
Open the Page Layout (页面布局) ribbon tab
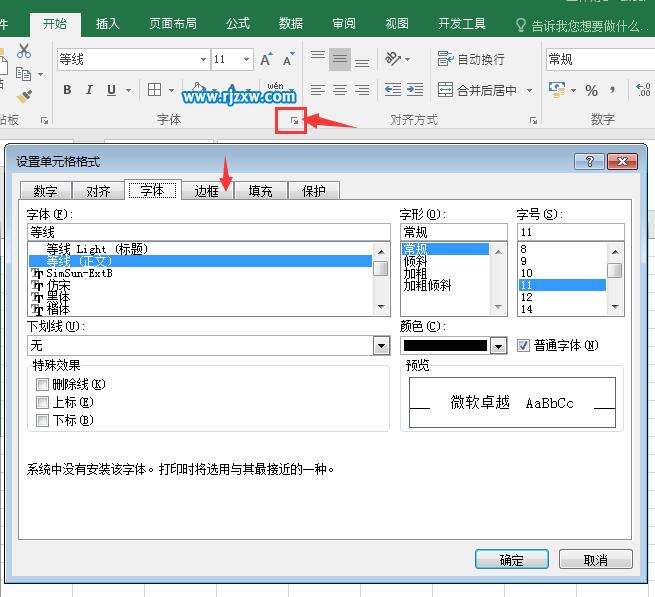173,23
